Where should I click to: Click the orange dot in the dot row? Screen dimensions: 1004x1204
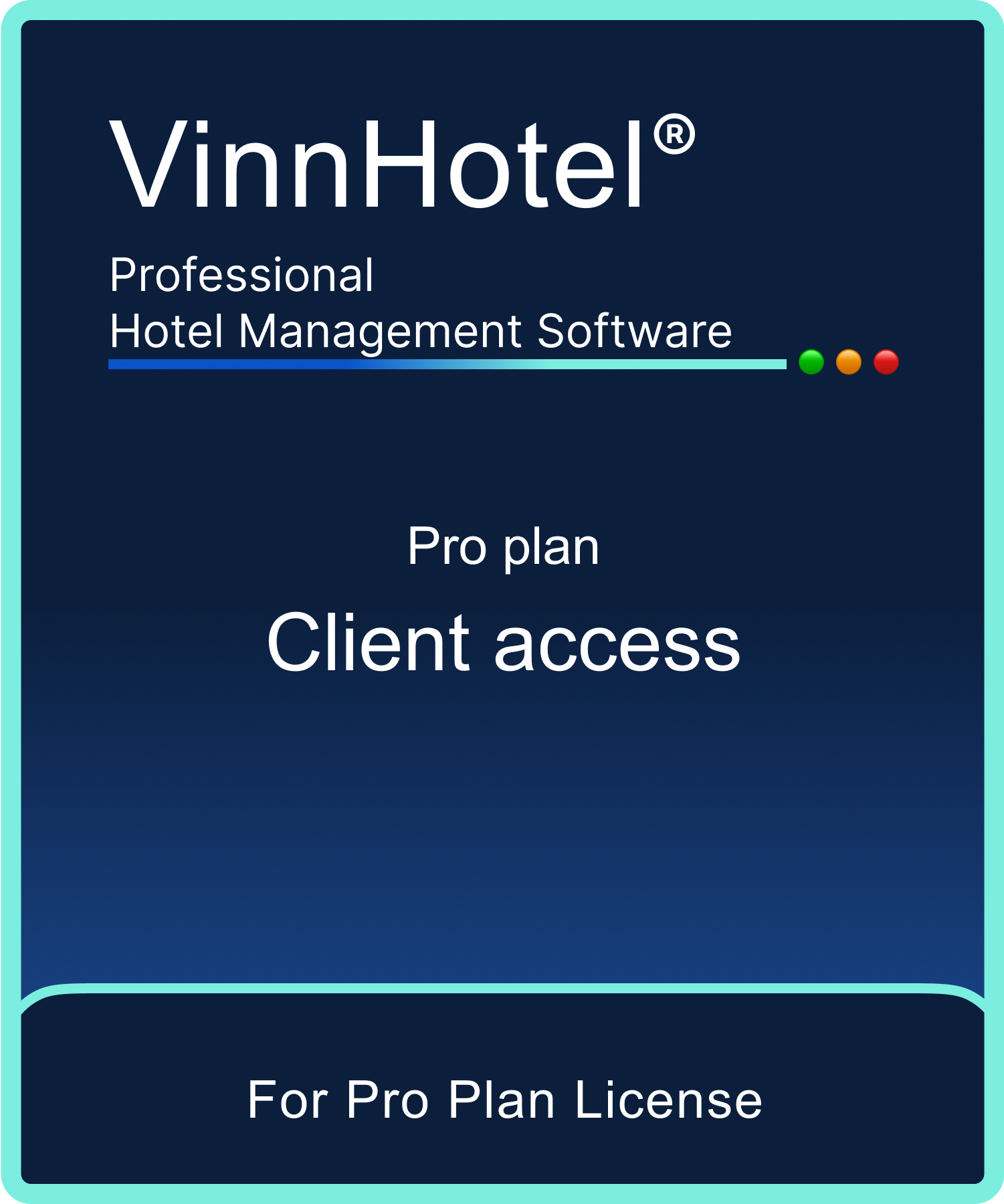pos(848,362)
